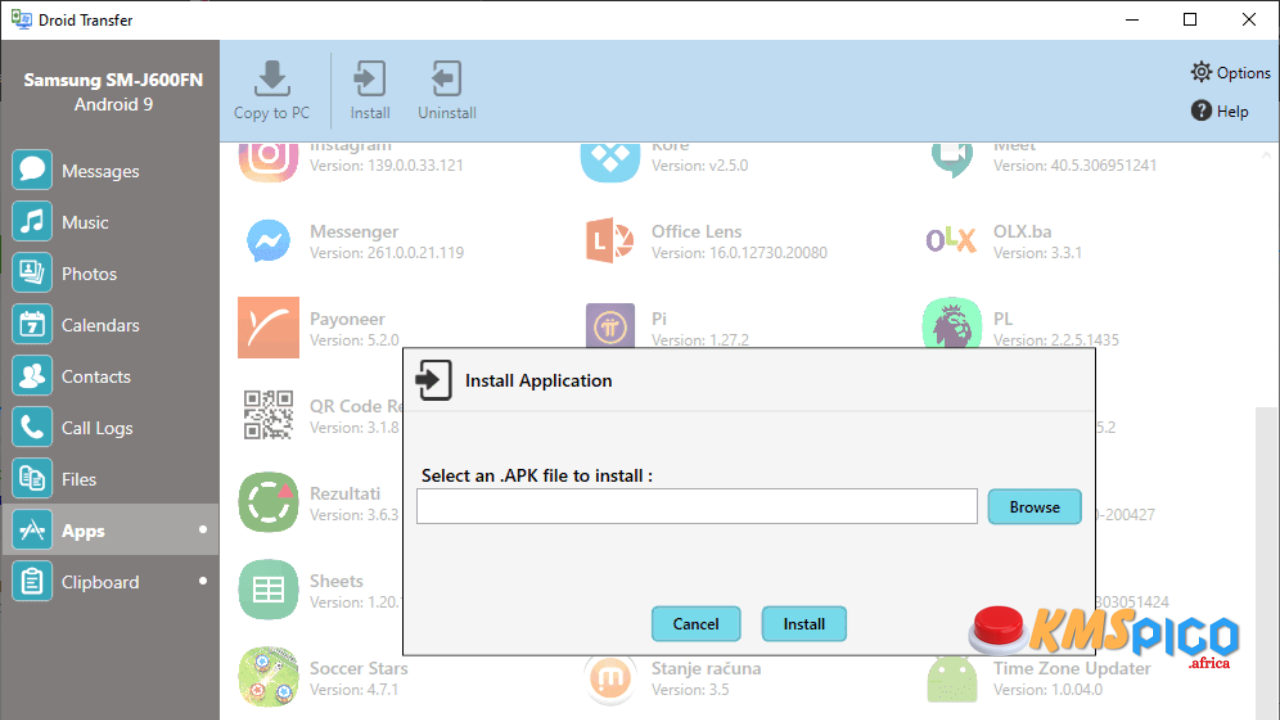Open the Contacts section
1280x720 pixels.
click(x=110, y=376)
